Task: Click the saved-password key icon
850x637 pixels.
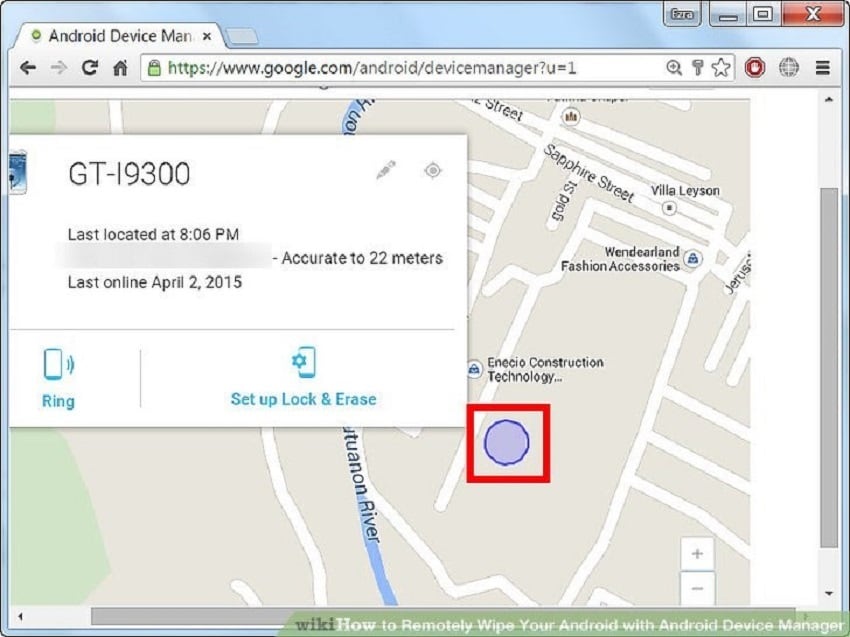Action: click(x=698, y=68)
